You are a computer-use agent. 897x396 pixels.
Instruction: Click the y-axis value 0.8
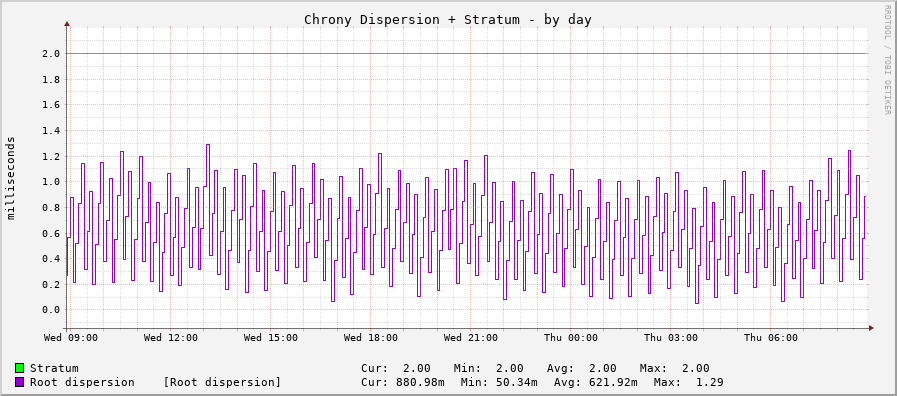(x=52, y=207)
